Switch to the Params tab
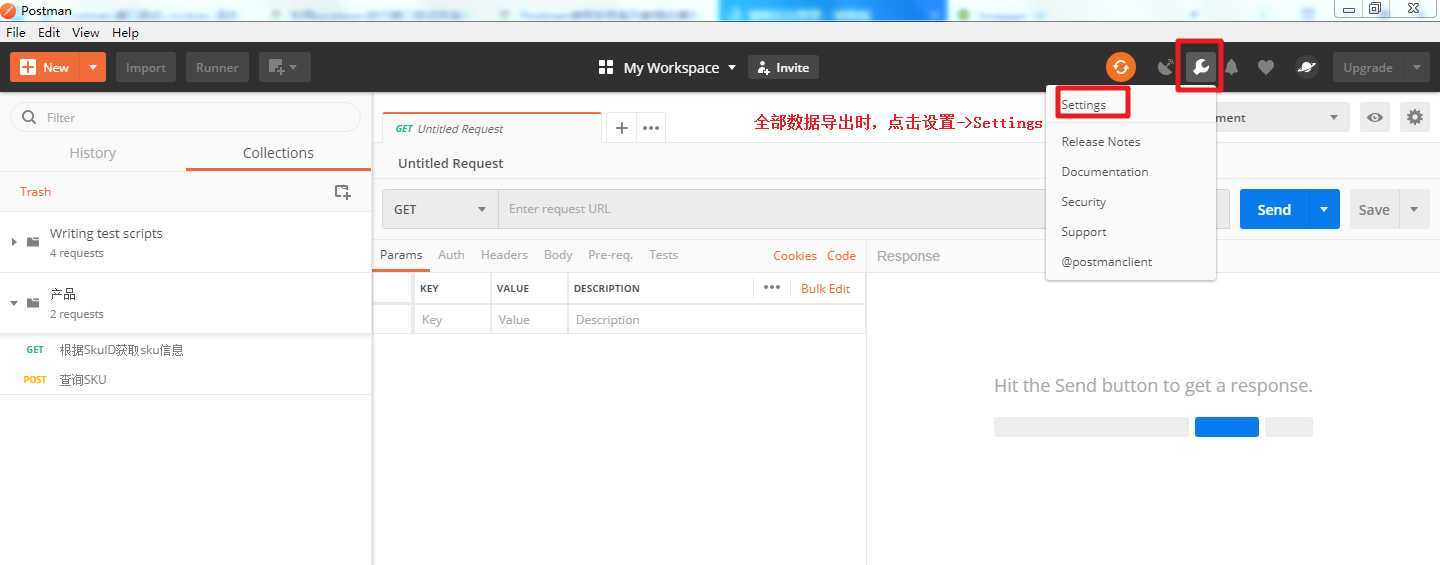 401,255
